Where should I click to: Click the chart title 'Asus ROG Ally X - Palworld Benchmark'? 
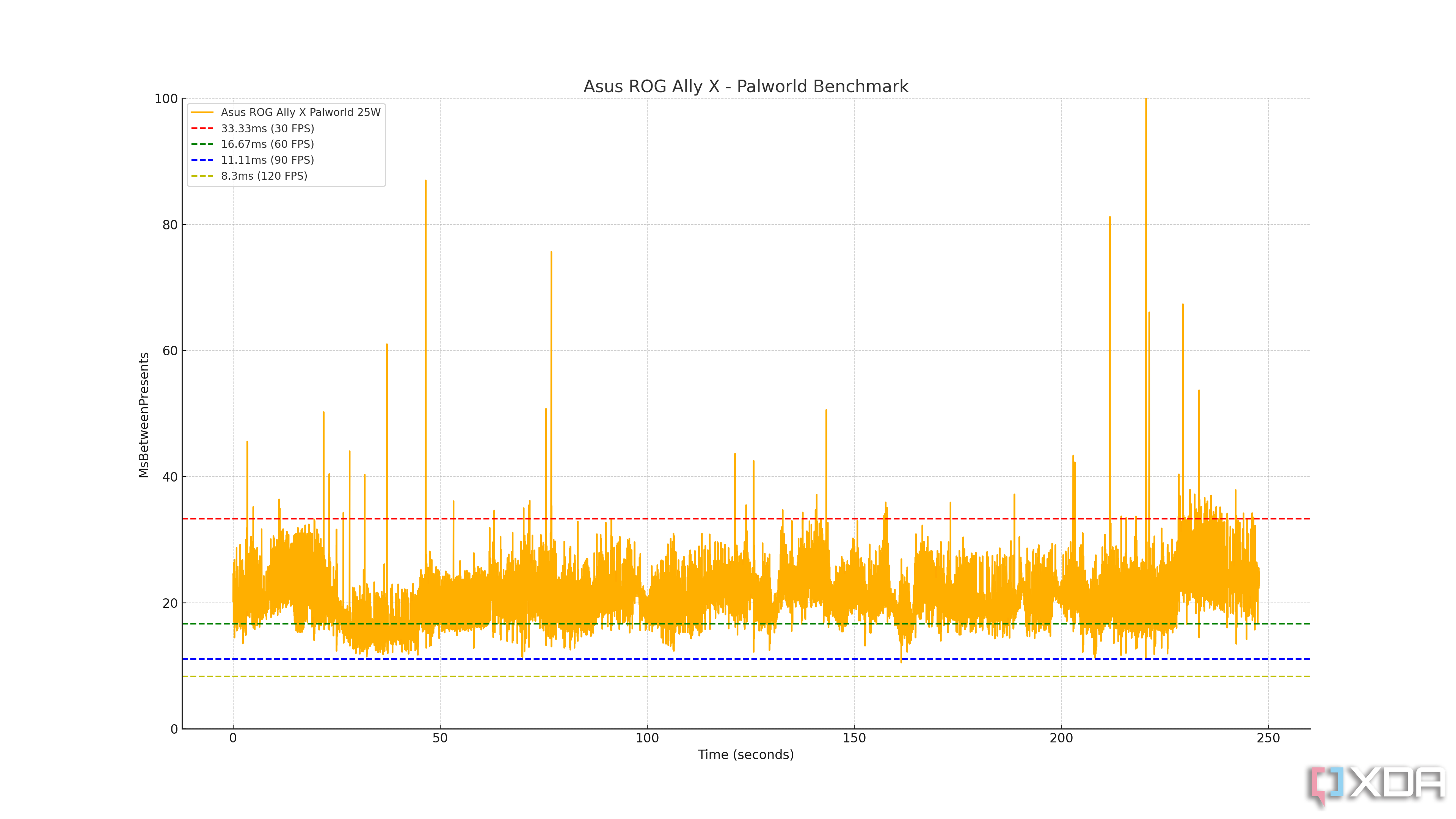745,86
